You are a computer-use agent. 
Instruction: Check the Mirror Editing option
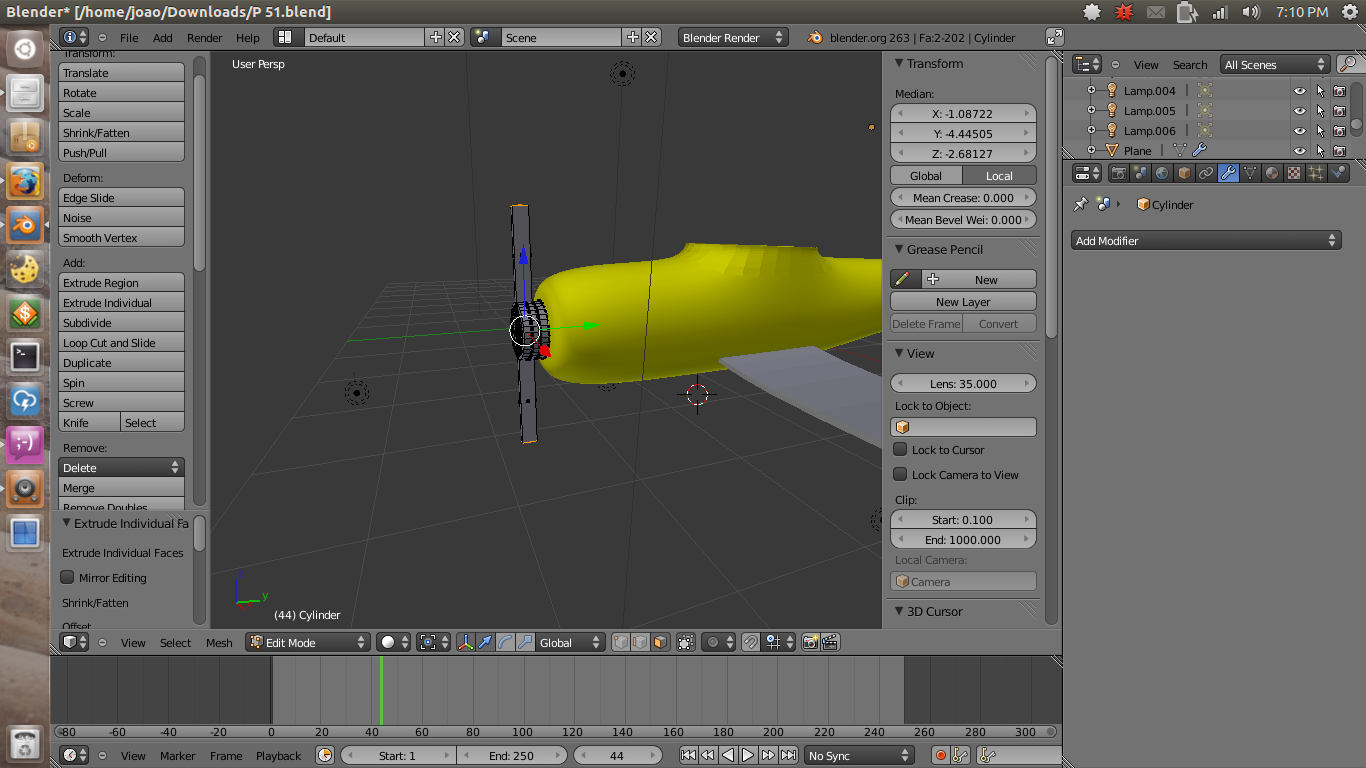[67, 577]
